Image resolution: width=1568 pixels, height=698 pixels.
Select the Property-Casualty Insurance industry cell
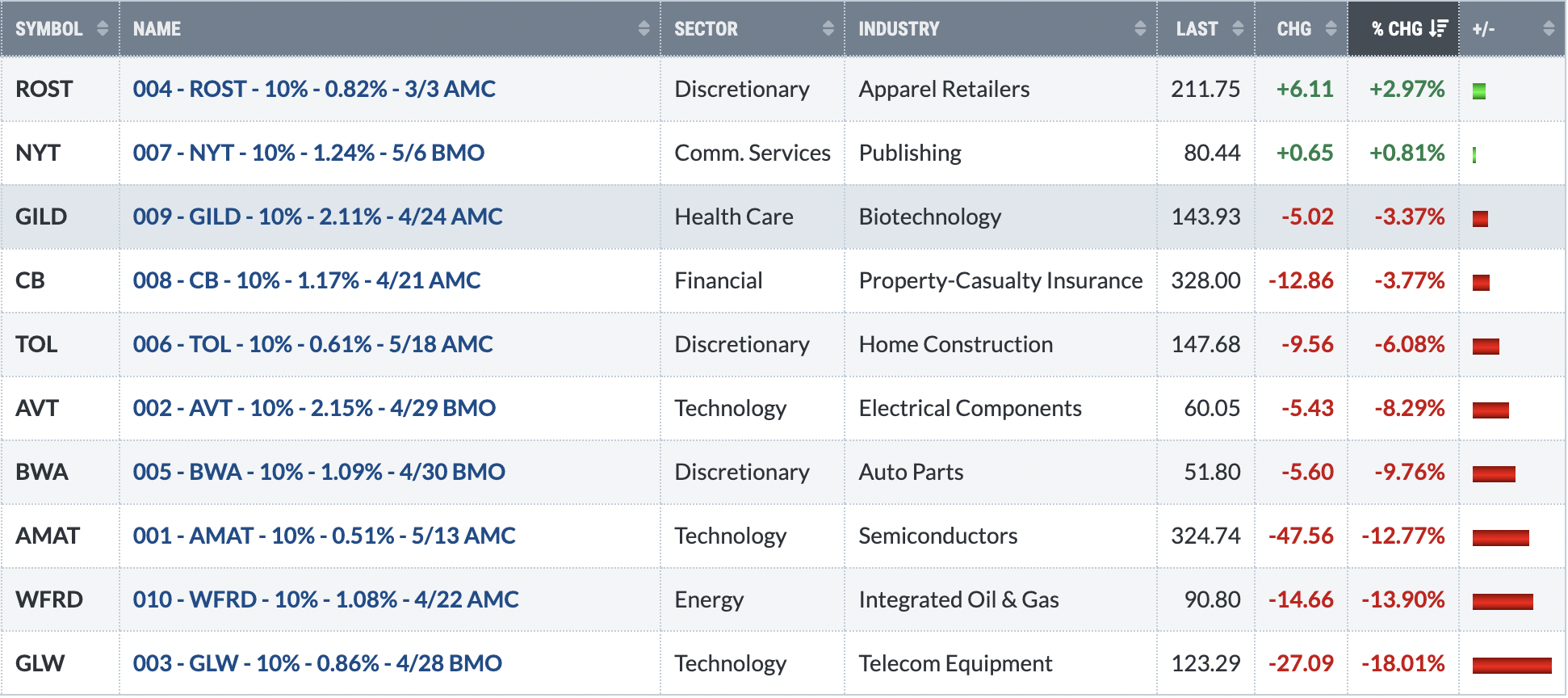point(1000,280)
